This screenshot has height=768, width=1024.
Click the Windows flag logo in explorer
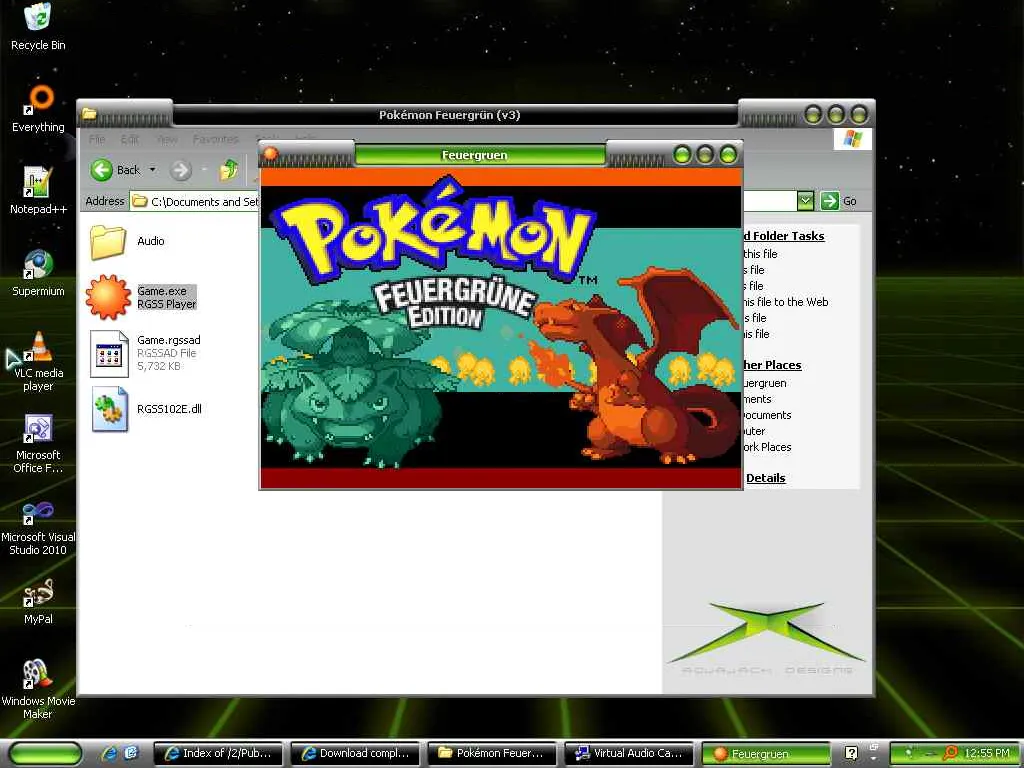point(852,139)
